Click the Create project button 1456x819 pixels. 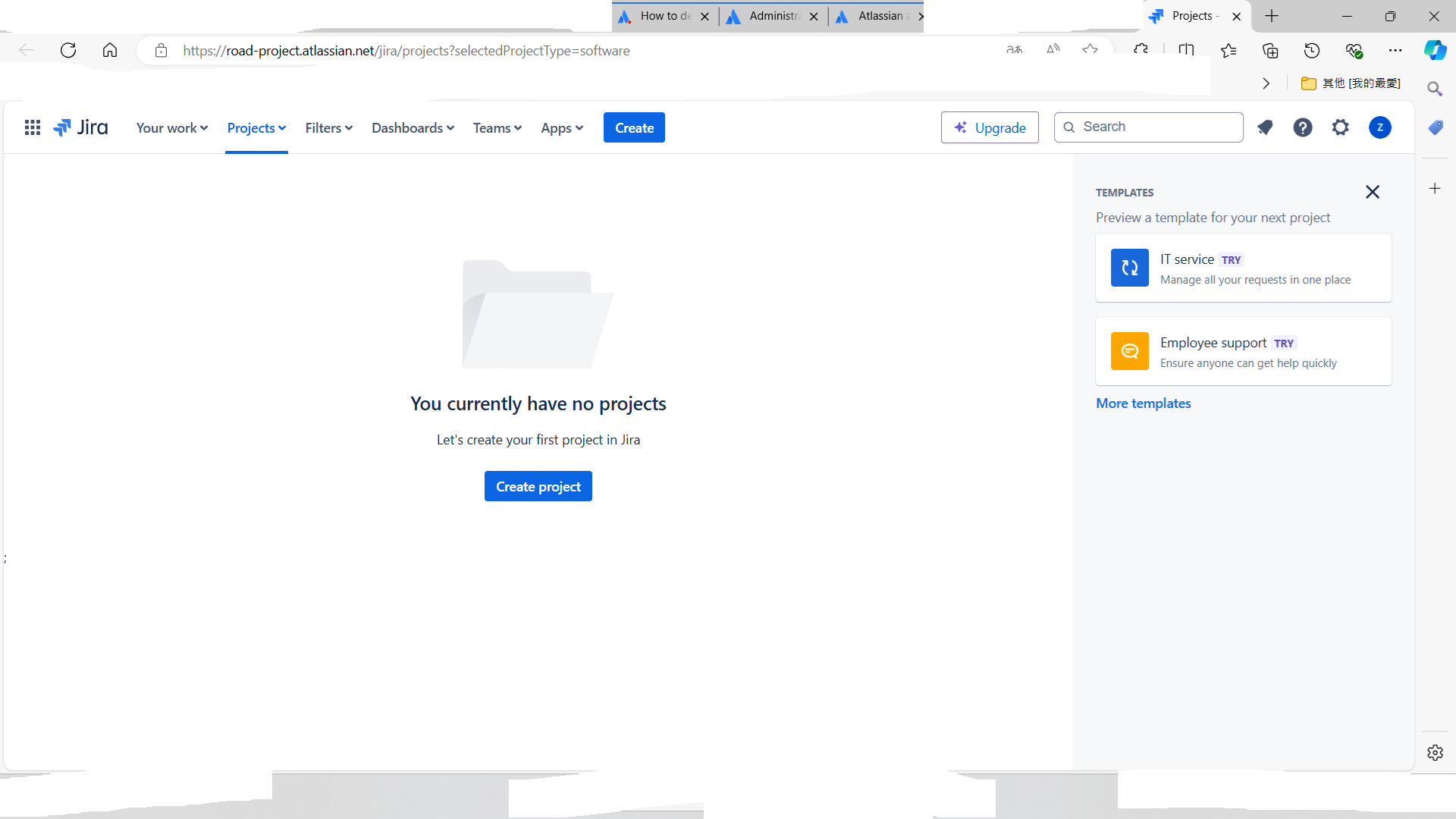point(538,486)
